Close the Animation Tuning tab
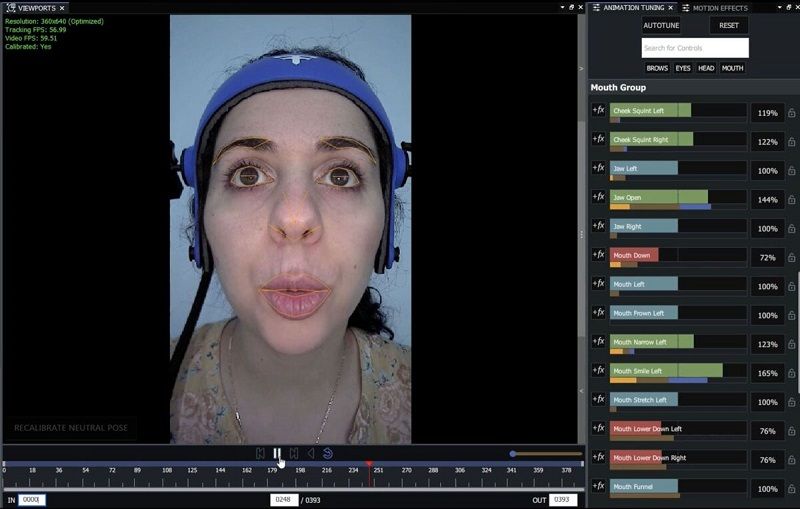 click(x=670, y=8)
